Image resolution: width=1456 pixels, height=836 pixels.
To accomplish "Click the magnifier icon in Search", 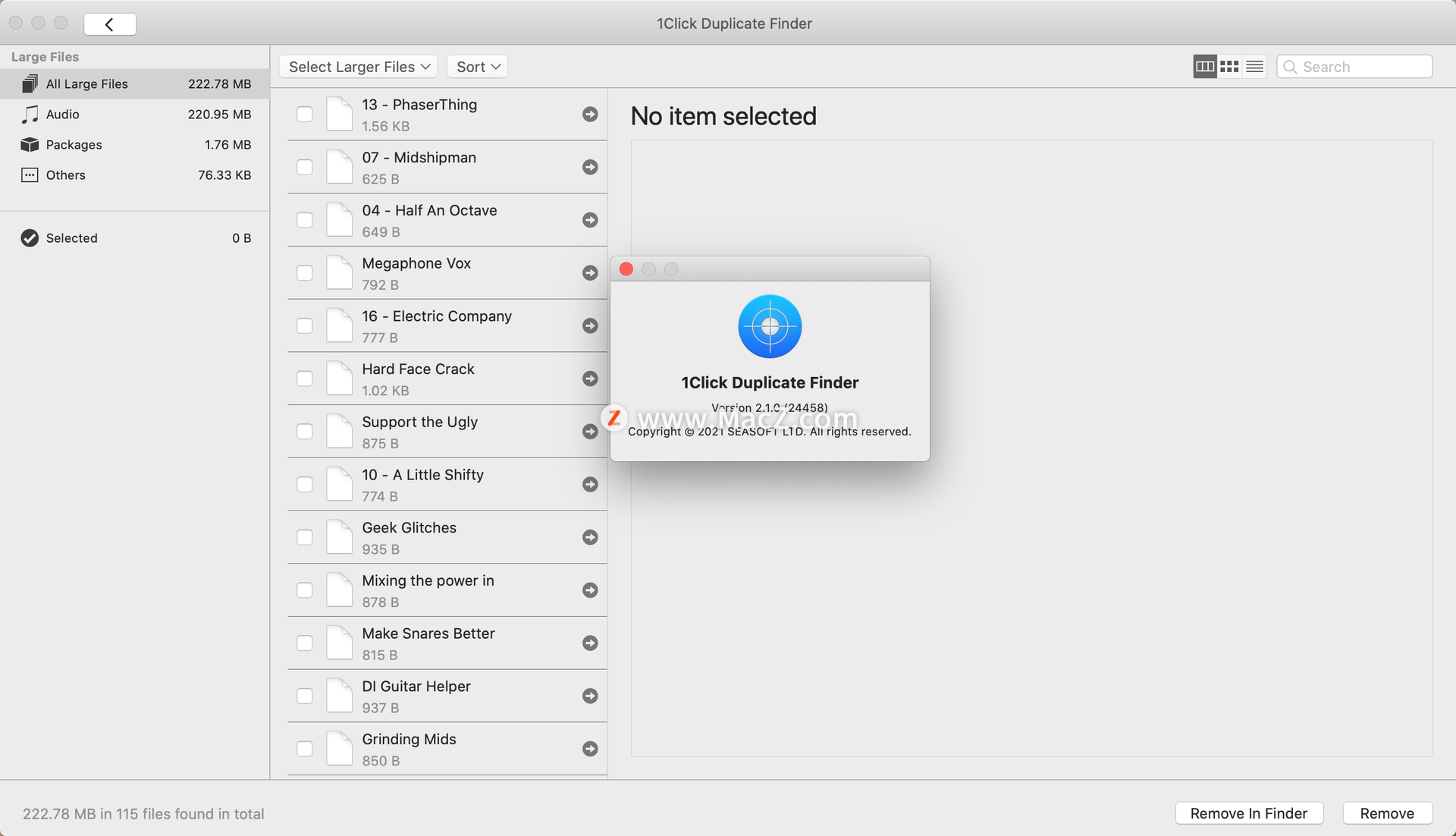I will 1290,67.
